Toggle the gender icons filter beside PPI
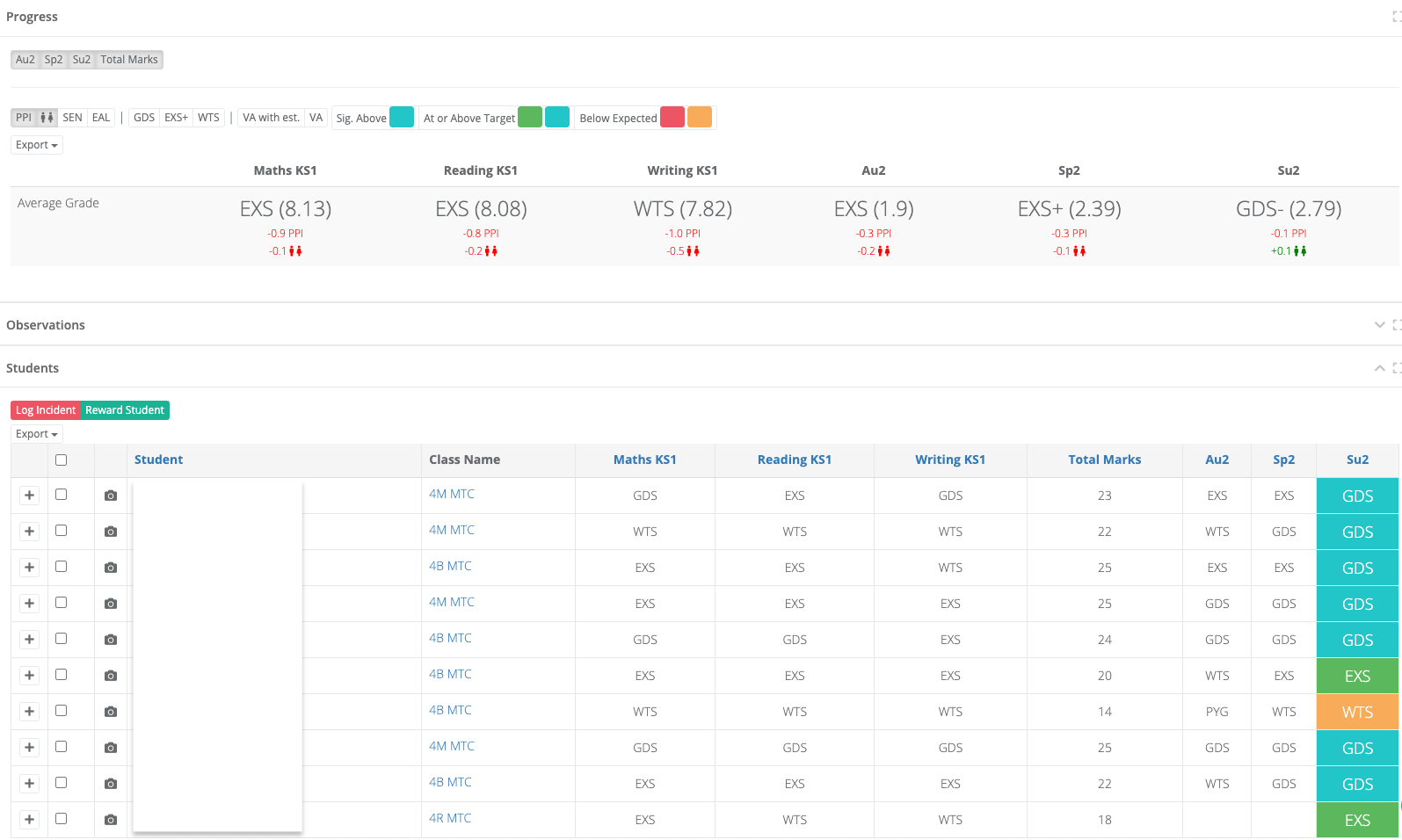 [x=47, y=118]
